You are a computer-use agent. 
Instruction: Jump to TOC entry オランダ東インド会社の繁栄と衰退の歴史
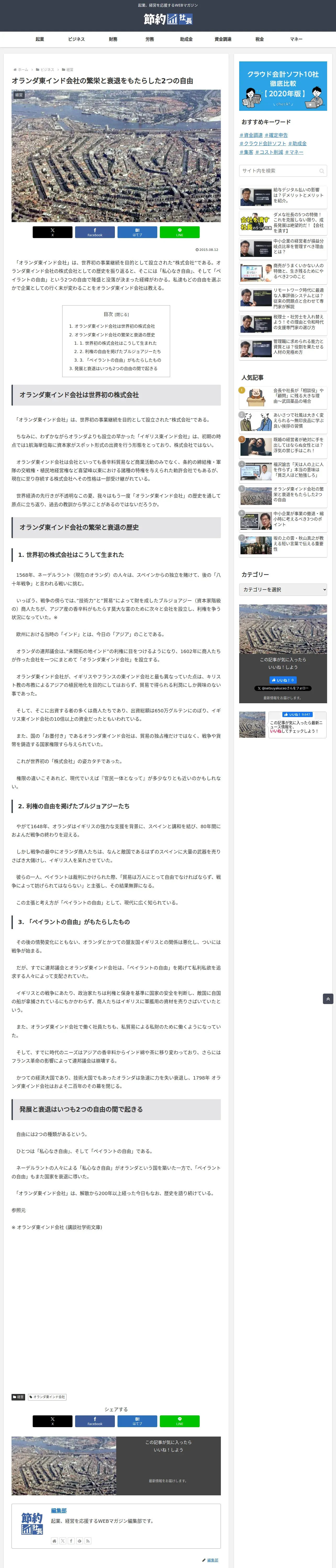[x=115, y=335]
